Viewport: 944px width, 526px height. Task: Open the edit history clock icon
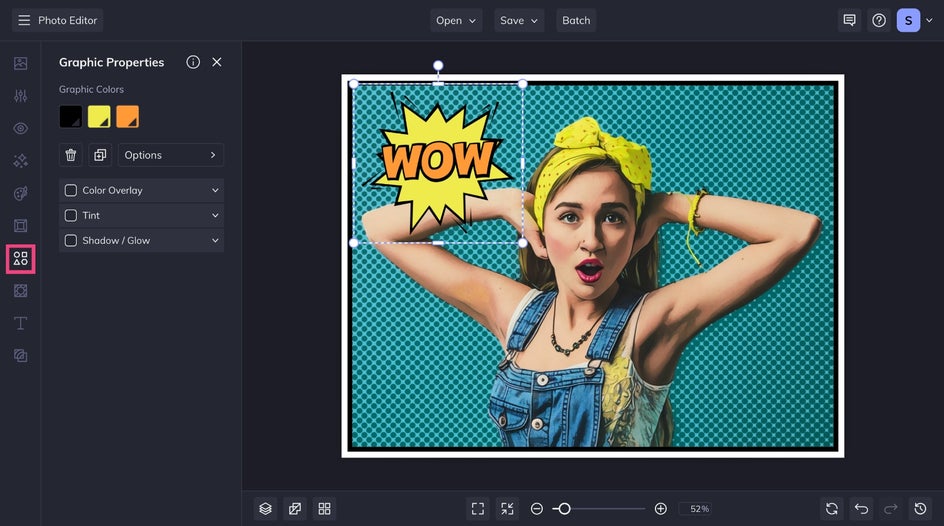pyautogui.click(x=921, y=509)
